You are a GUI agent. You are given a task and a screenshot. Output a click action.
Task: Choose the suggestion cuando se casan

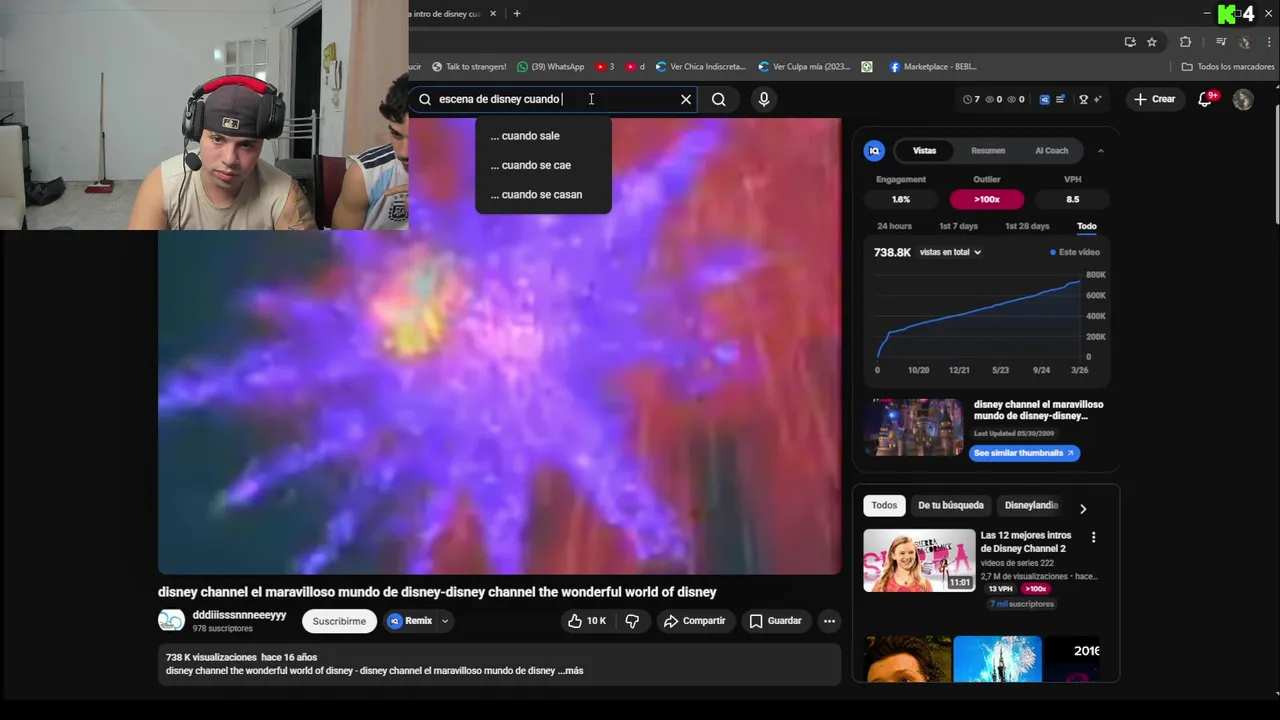tap(543, 195)
